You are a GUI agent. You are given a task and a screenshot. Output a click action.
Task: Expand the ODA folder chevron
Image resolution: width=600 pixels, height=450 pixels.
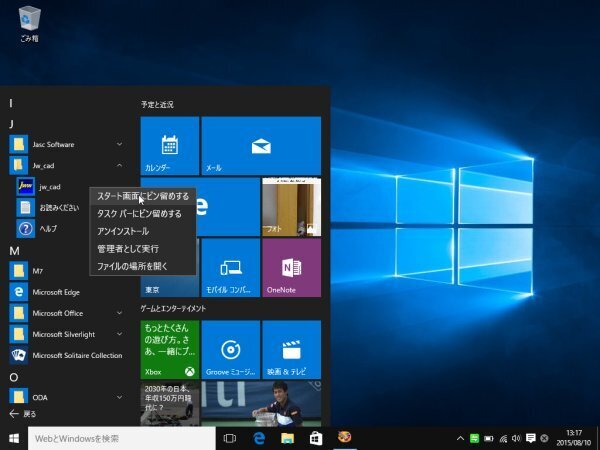(119, 397)
